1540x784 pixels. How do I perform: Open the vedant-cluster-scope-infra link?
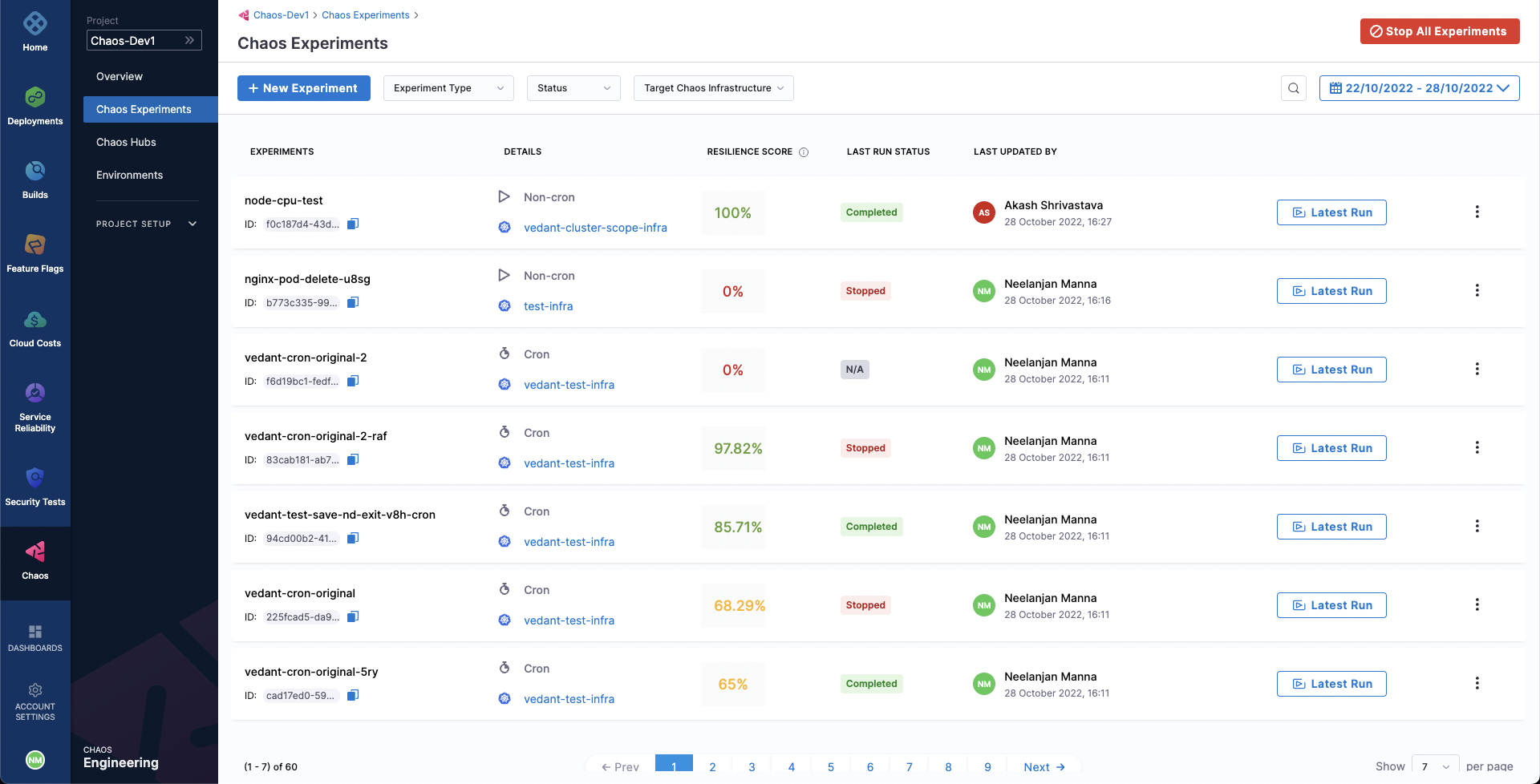coord(595,228)
